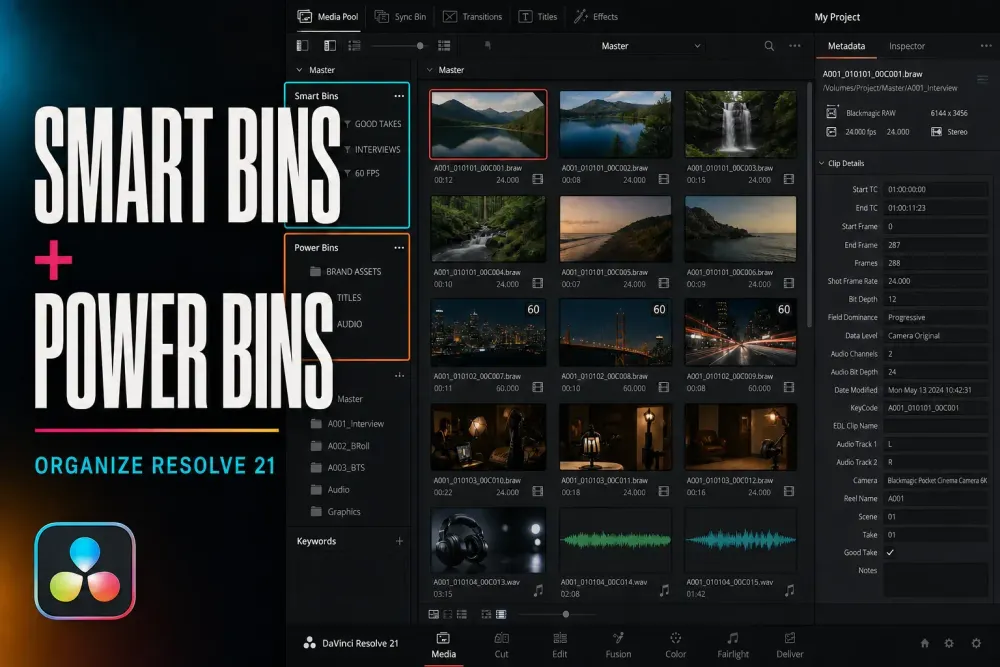
Task: Collapse the Master tree in sidebar
Action: [x=299, y=70]
